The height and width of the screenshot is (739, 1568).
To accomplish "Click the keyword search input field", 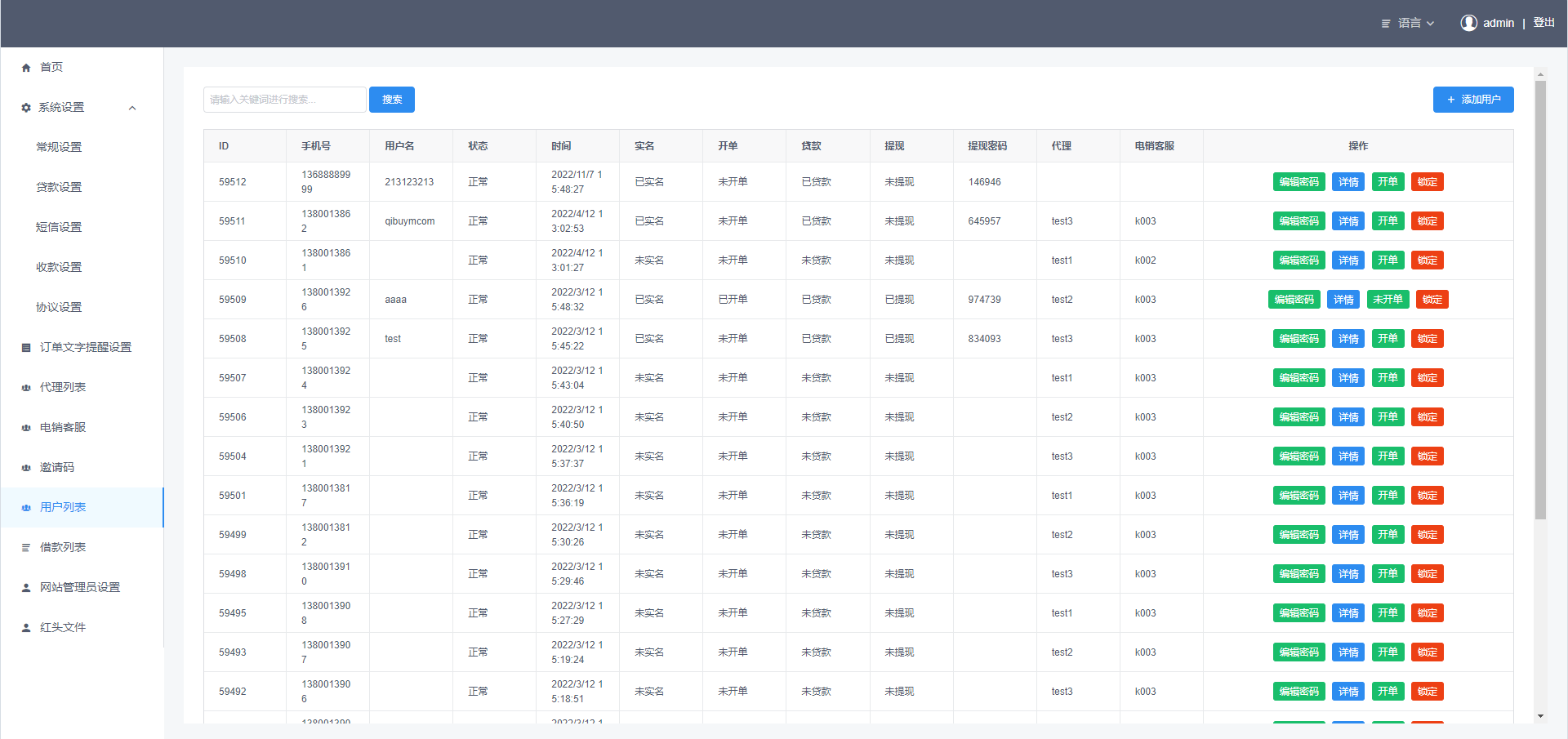I will click(x=284, y=100).
